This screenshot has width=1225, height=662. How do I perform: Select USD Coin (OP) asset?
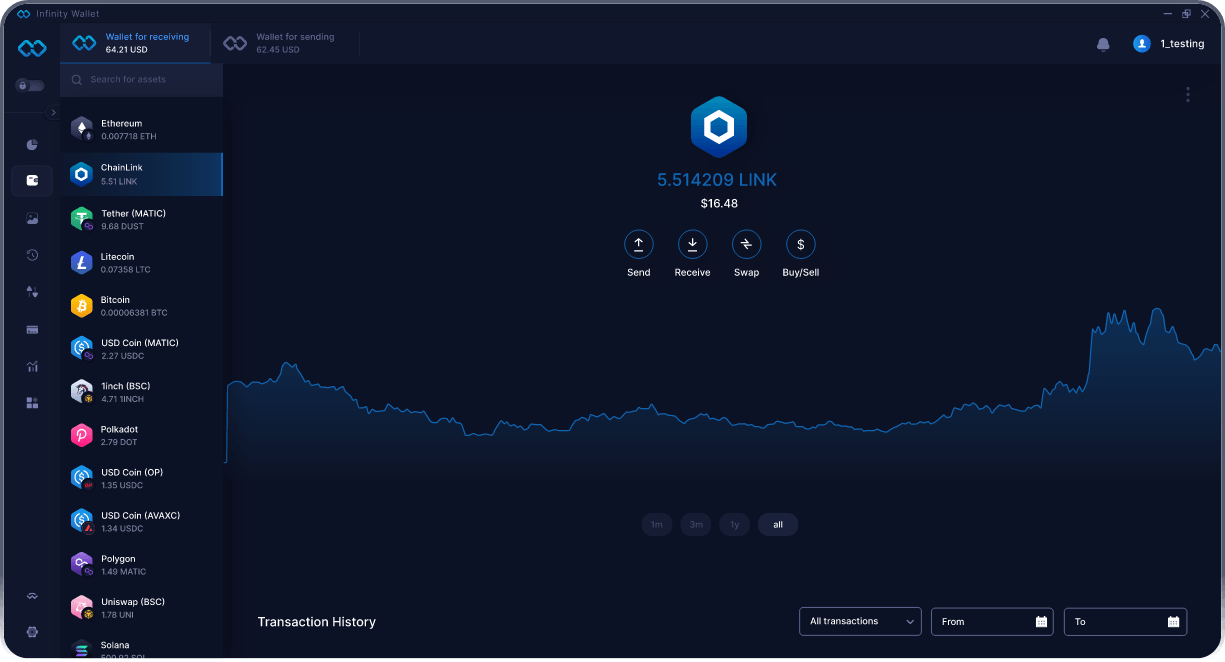[x=141, y=478]
